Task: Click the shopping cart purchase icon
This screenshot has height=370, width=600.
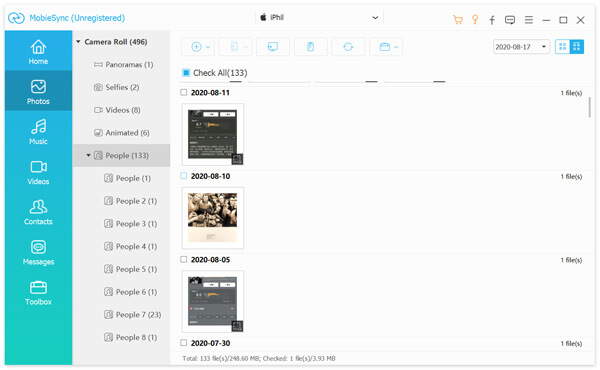Action: pyautogui.click(x=458, y=20)
